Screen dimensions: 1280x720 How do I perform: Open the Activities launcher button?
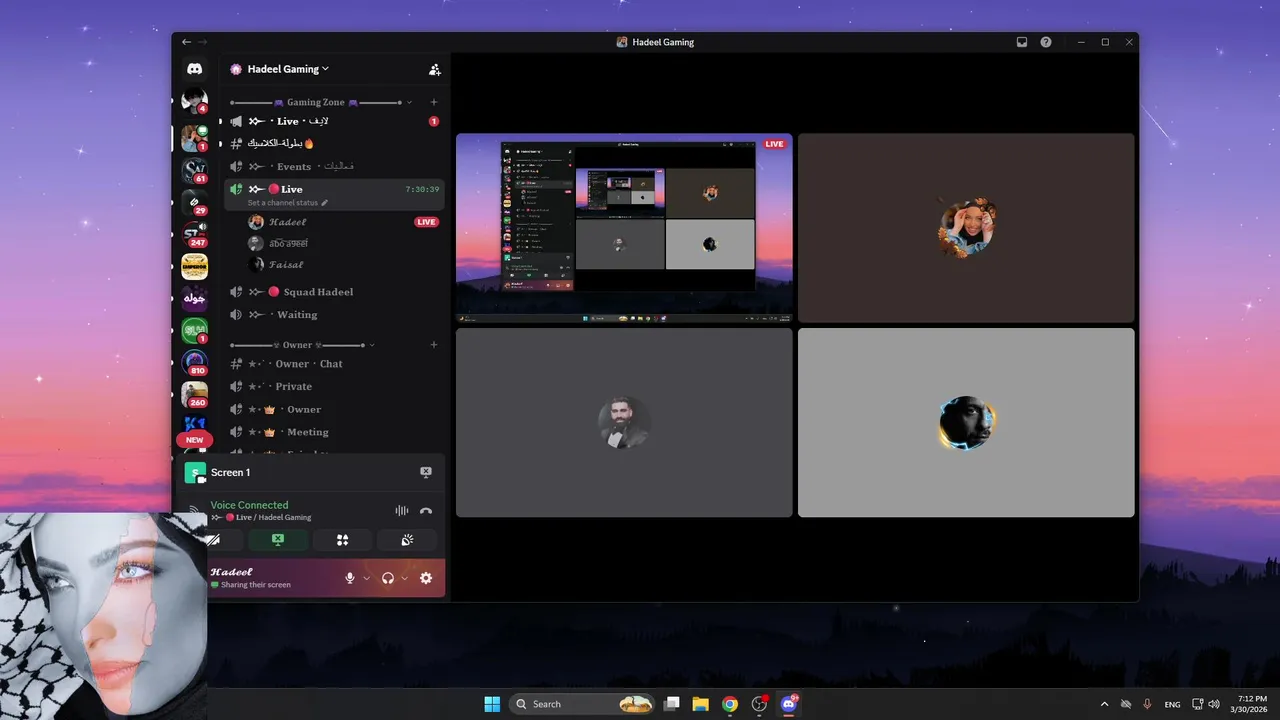[342, 540]
